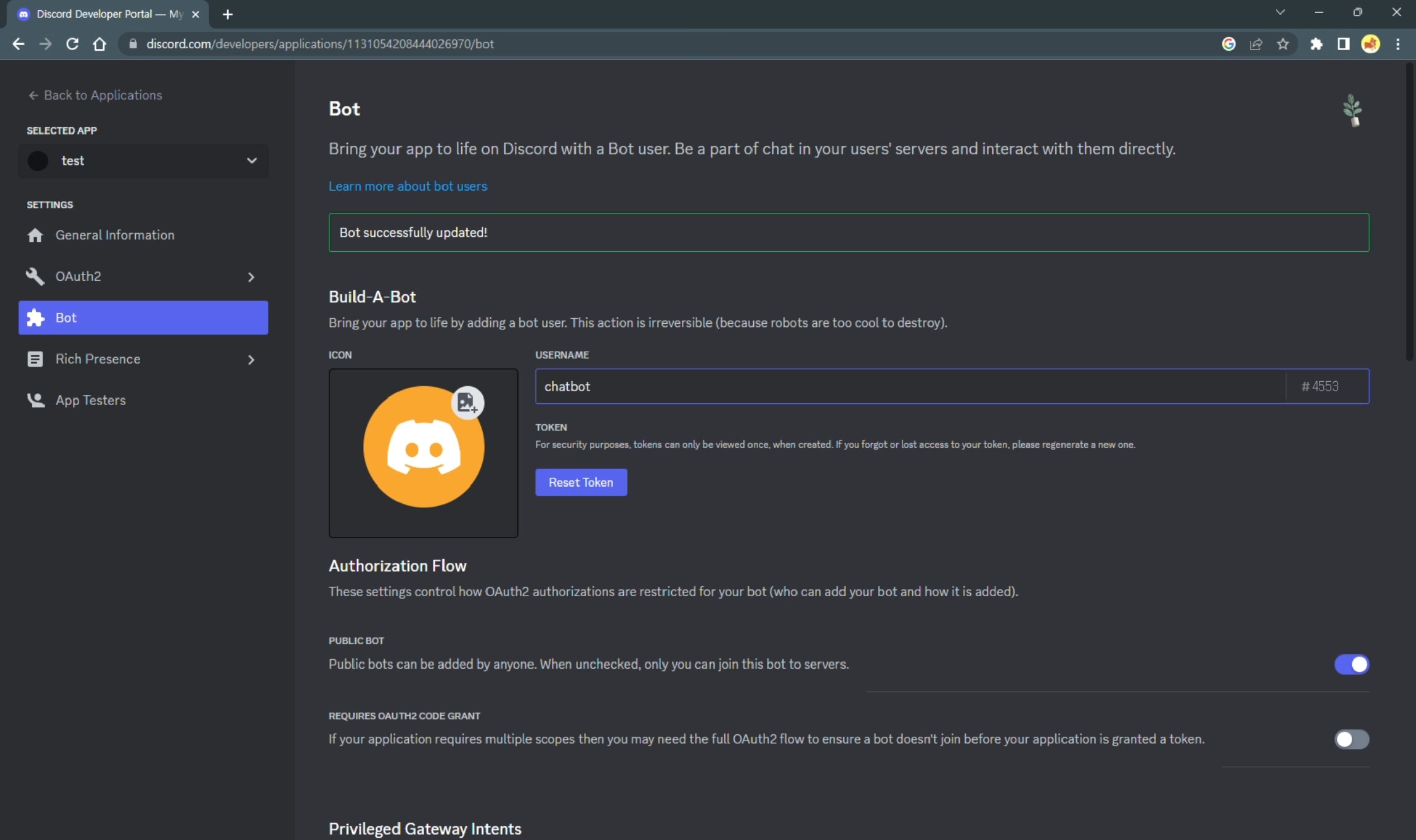Viewport: 1416px width, 840px height.
Task: Click the TOKEN label
Action: [x=551, y=427]
